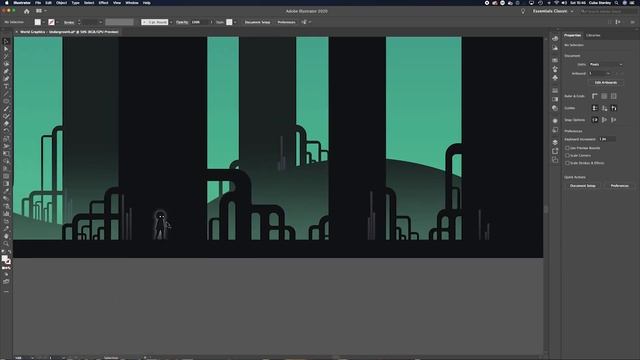Toggle Show Rulers in Ruler & Grids
This screenshot has width=640, height=360.
point(595,96)
